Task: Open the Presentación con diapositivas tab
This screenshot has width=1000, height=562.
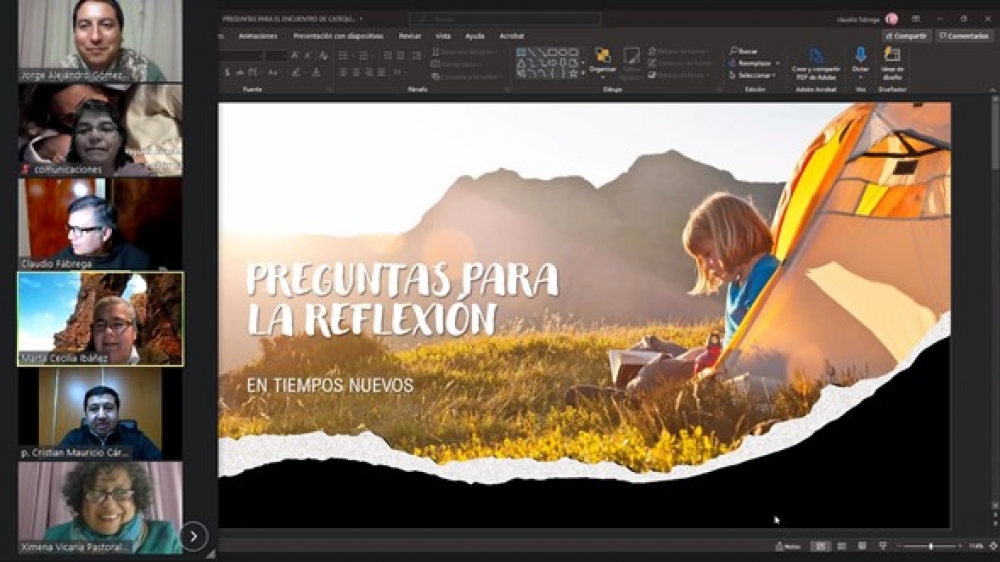Action: 338,36
